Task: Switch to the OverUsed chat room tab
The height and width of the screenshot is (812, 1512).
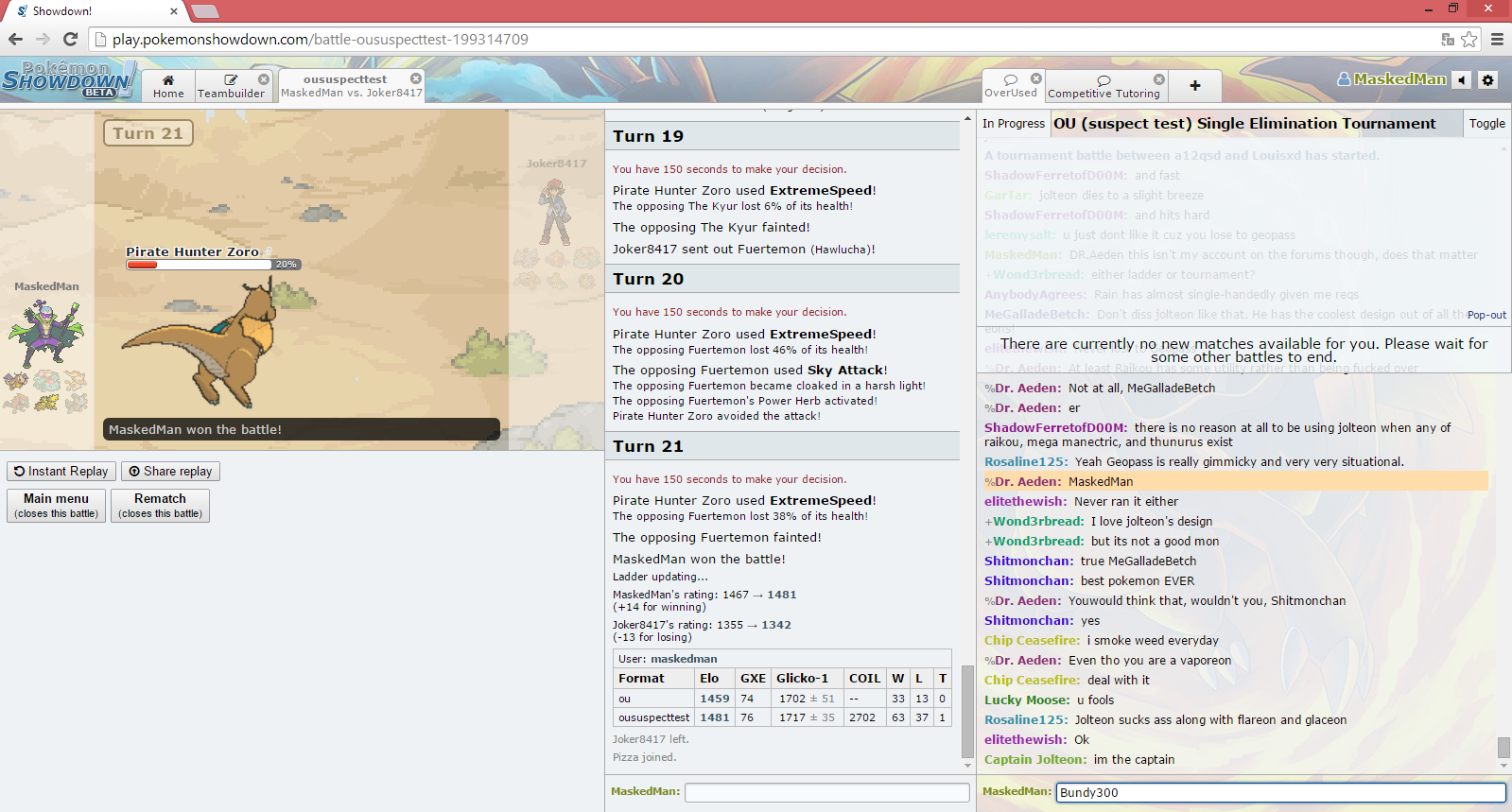Action: pyautogui.click(x=1011, y=86)
